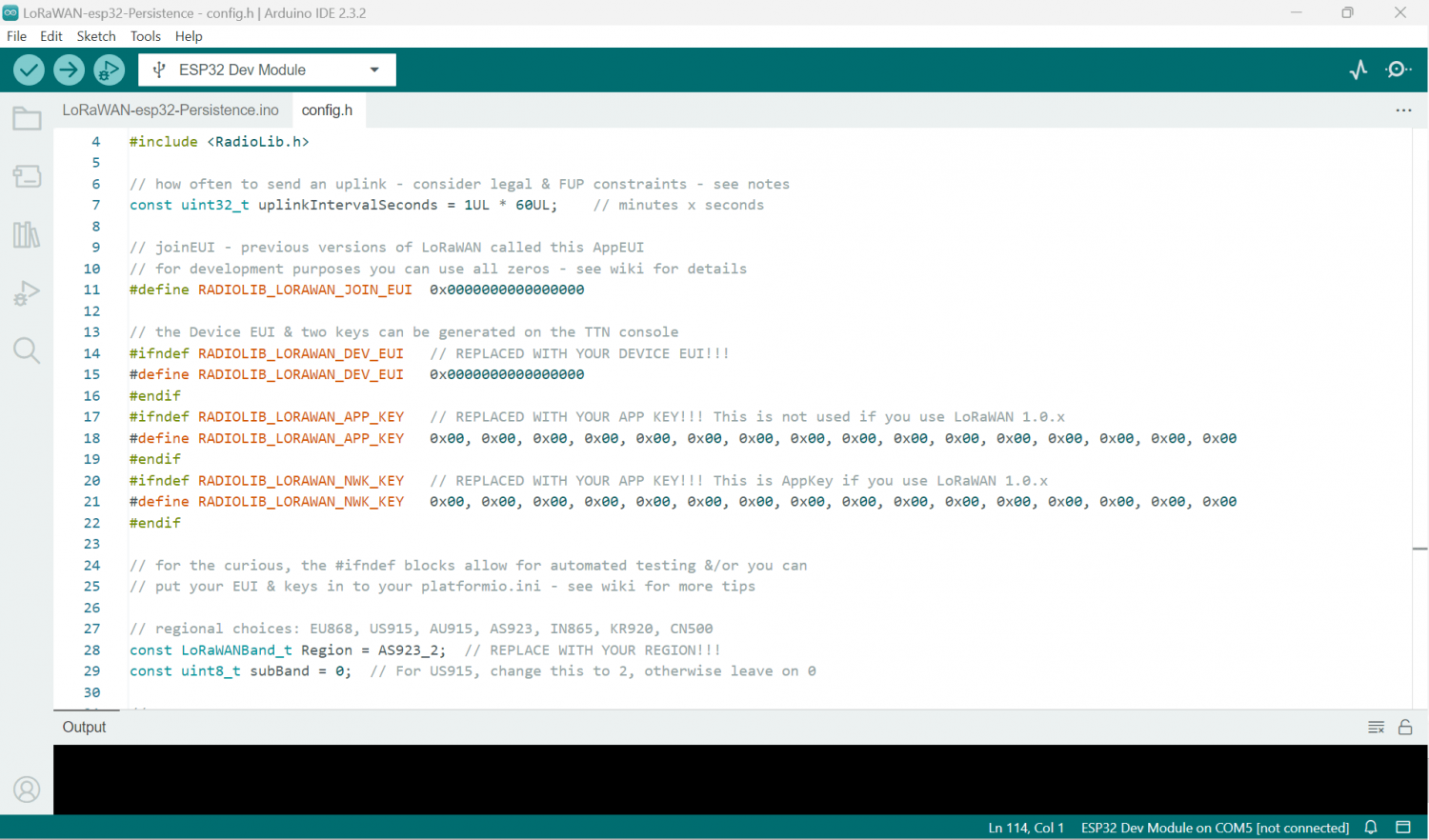Screen dimensions: 1429x840
Task: Open the Debug sidebar panel icon
Action: (27, 292)
